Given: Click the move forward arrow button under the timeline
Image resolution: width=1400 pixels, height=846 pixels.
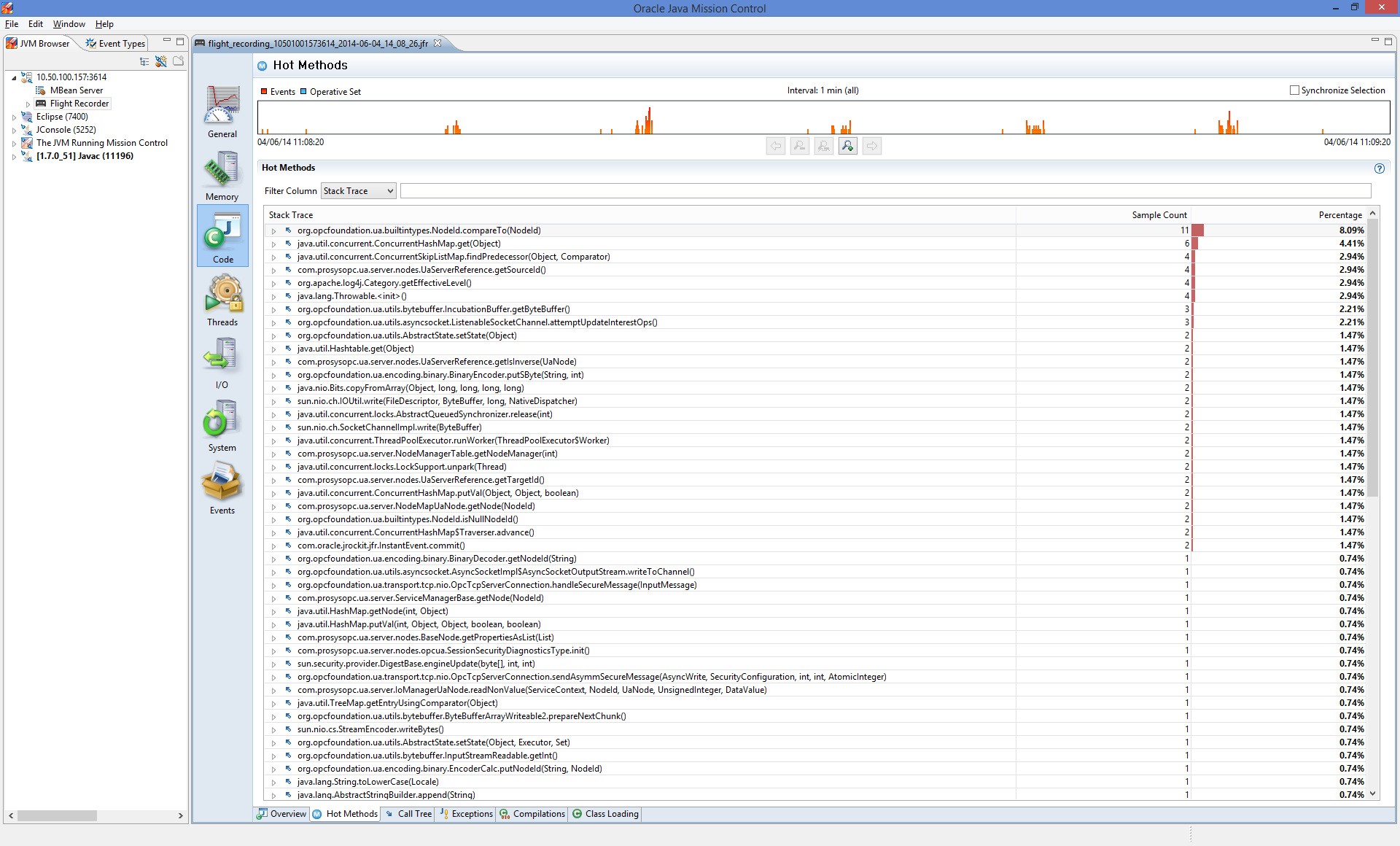Looking at the screenshot, I should pyautogui.click(x=872, y=146).
